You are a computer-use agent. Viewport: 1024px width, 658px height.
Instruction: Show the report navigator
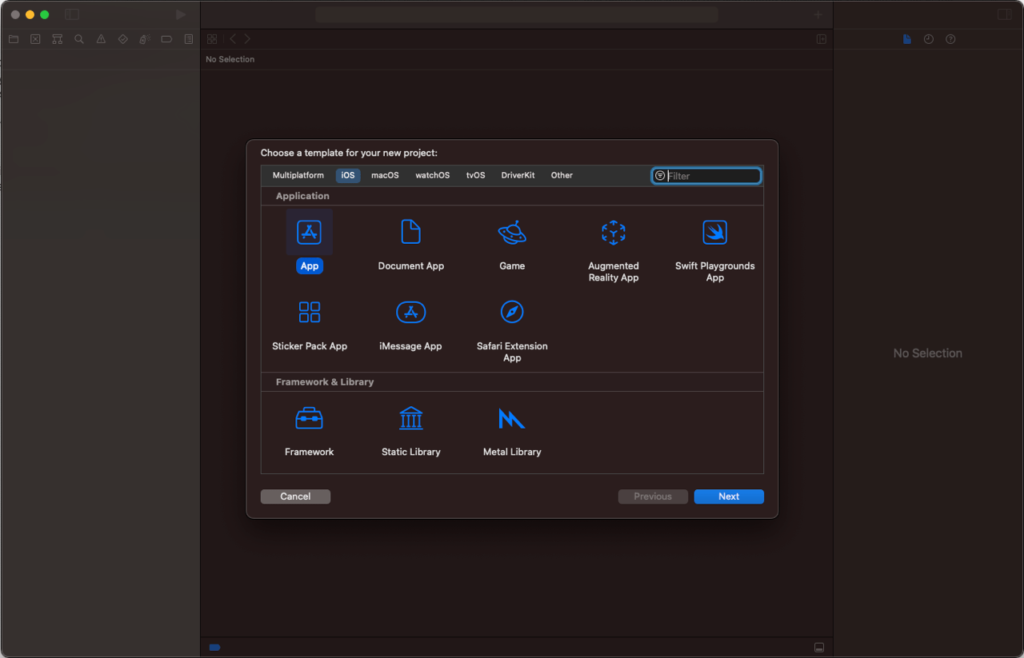189,39
